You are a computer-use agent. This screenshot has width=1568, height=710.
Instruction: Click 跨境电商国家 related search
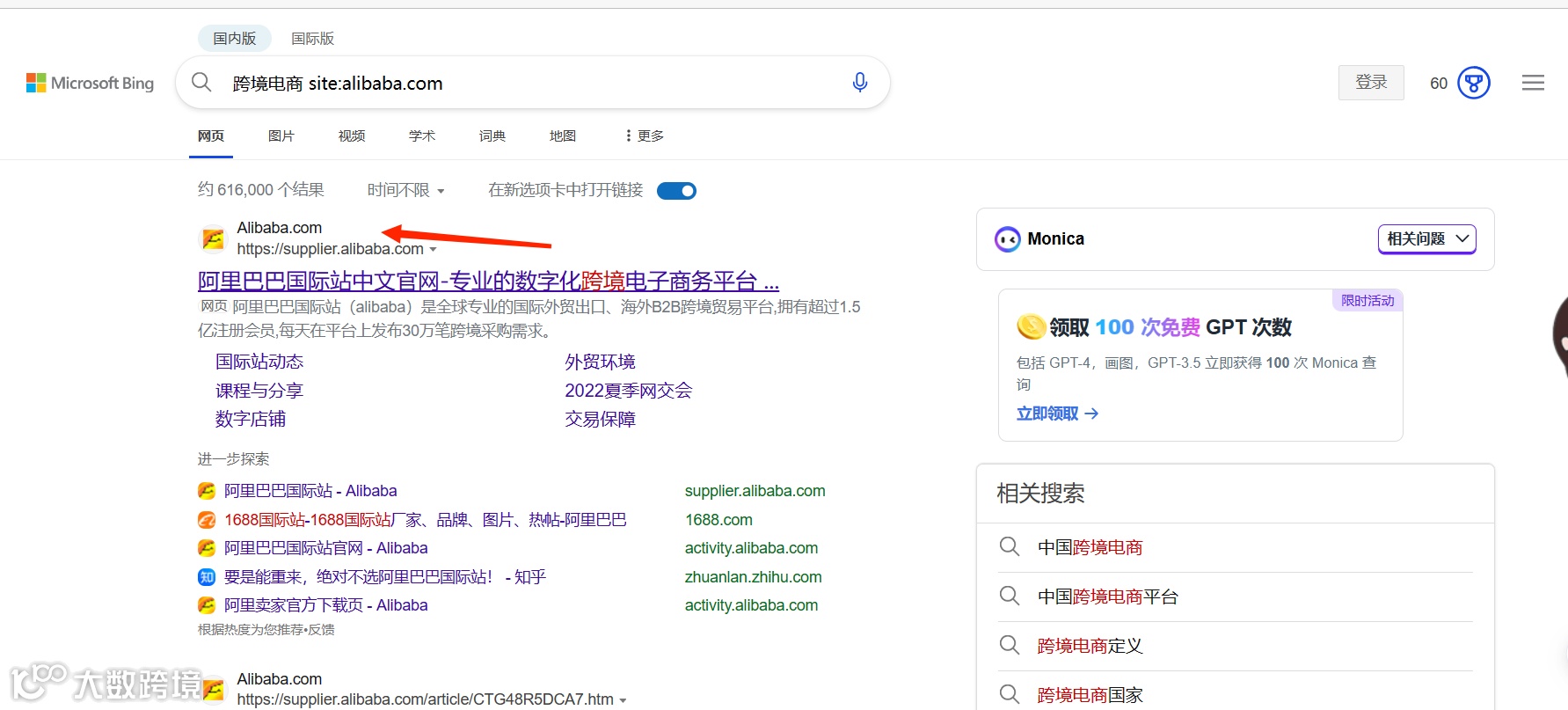1090,695
